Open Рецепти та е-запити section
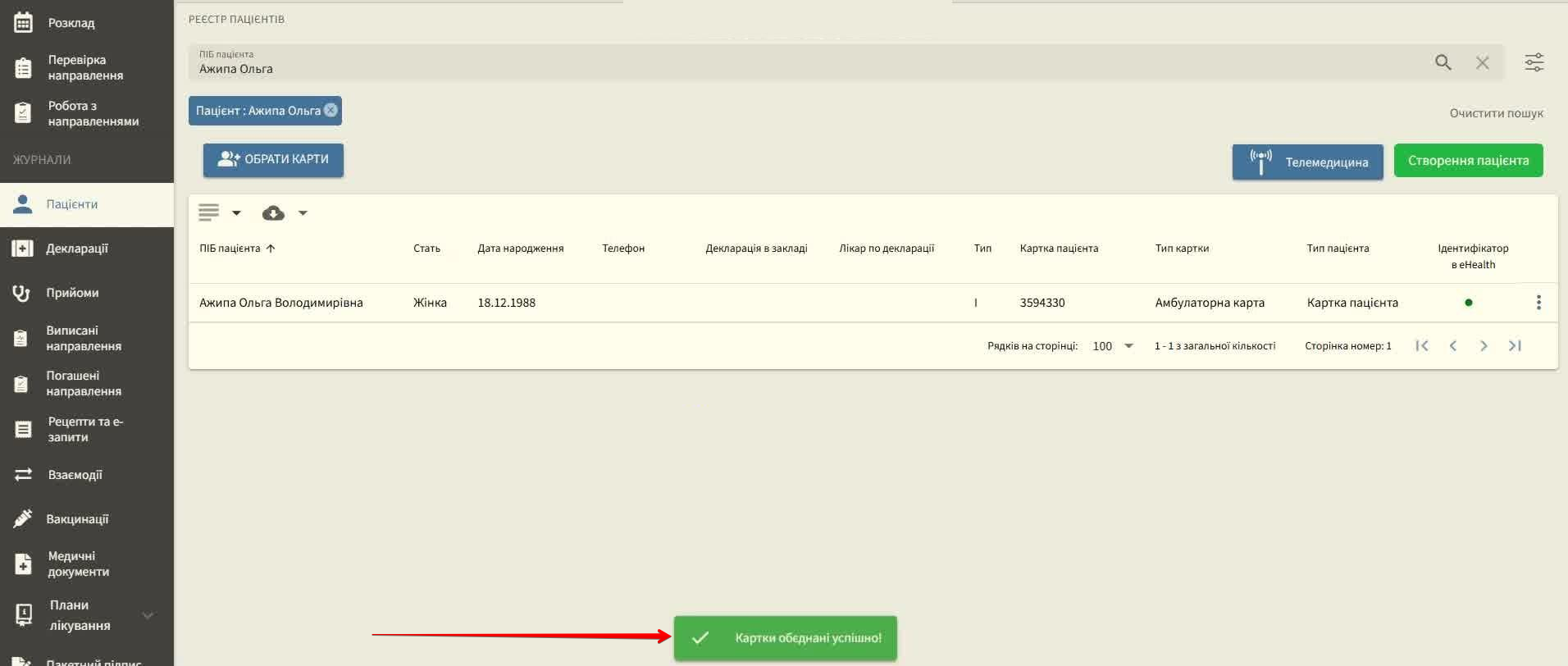 pyautogui.click(x=87, y=429)
